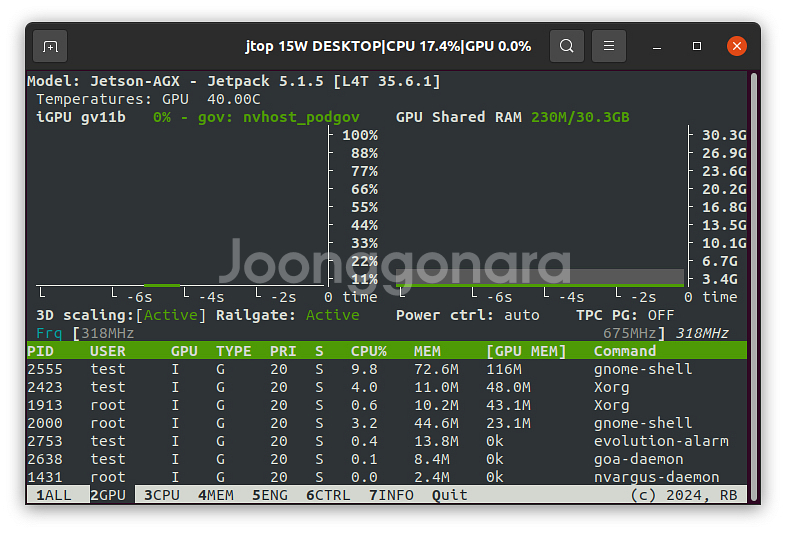Click the 48.0M GPU memory value
The width and height of the screenshot is (786, 533).
tap(508, 388)
